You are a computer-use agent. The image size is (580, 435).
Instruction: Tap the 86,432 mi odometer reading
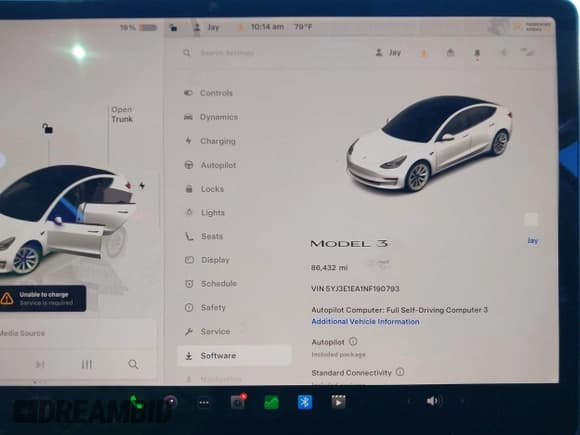click(x=329, y=267)
